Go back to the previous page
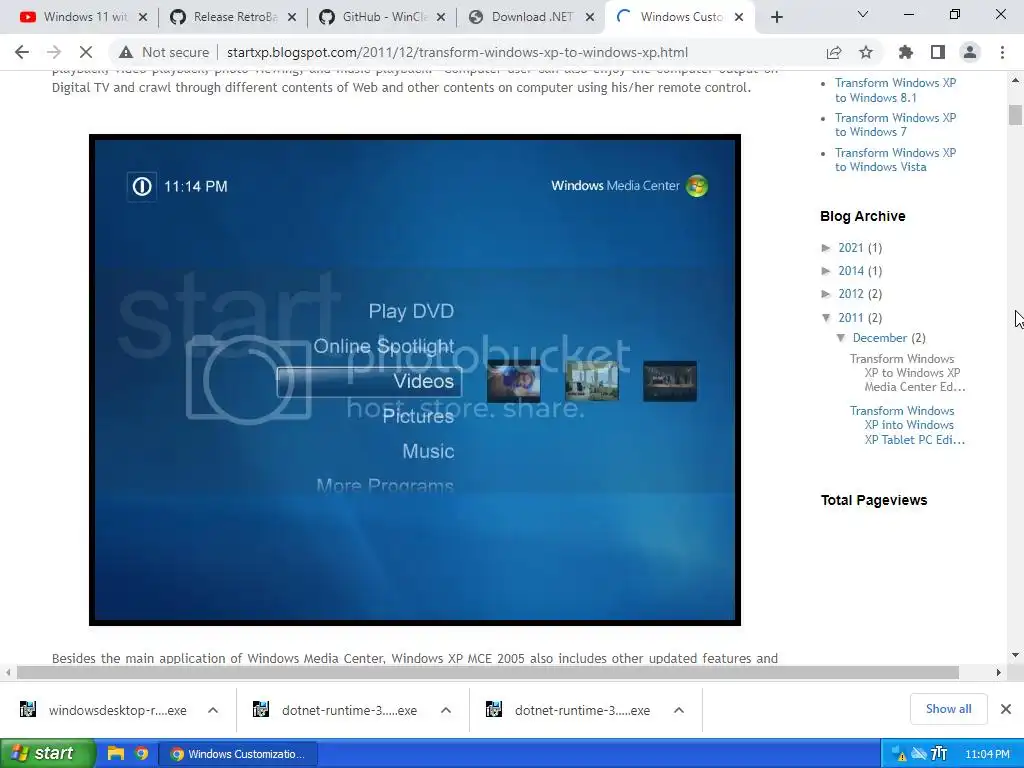The width and height of the screenshot is (1024, 768). [22, 52]
